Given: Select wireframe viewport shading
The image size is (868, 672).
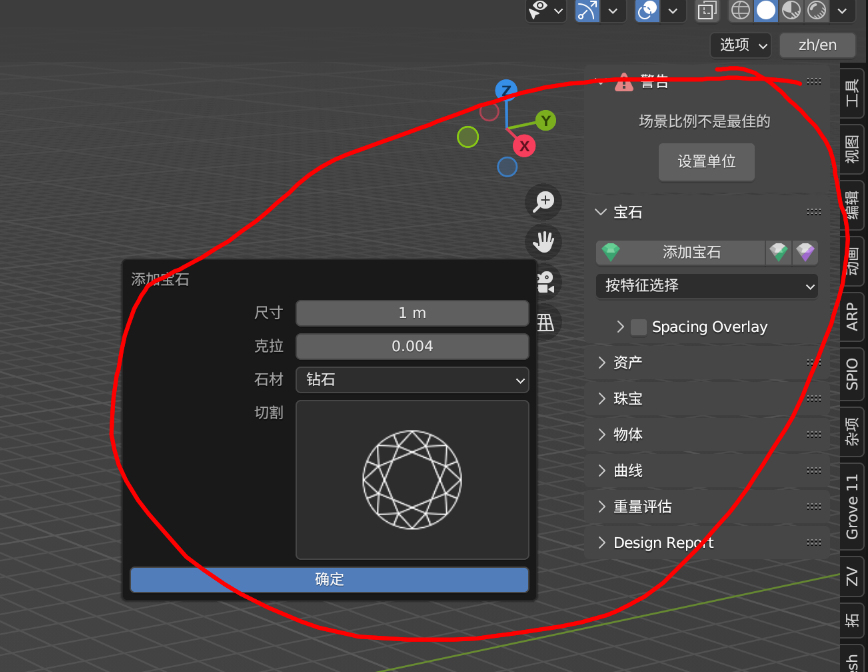Looking at the screenshot, I should click(x=740, y=10).
